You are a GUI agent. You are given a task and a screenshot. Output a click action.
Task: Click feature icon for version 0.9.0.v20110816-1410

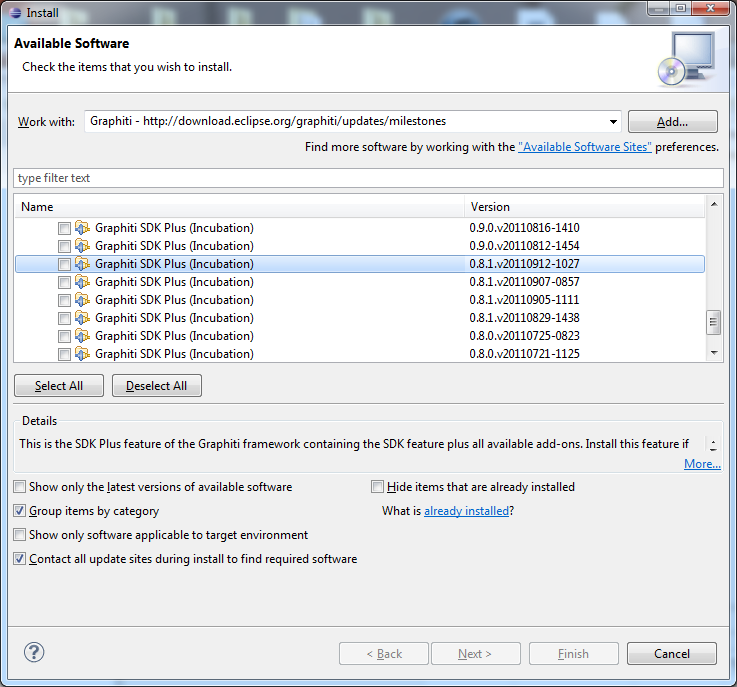pos(82,228)
